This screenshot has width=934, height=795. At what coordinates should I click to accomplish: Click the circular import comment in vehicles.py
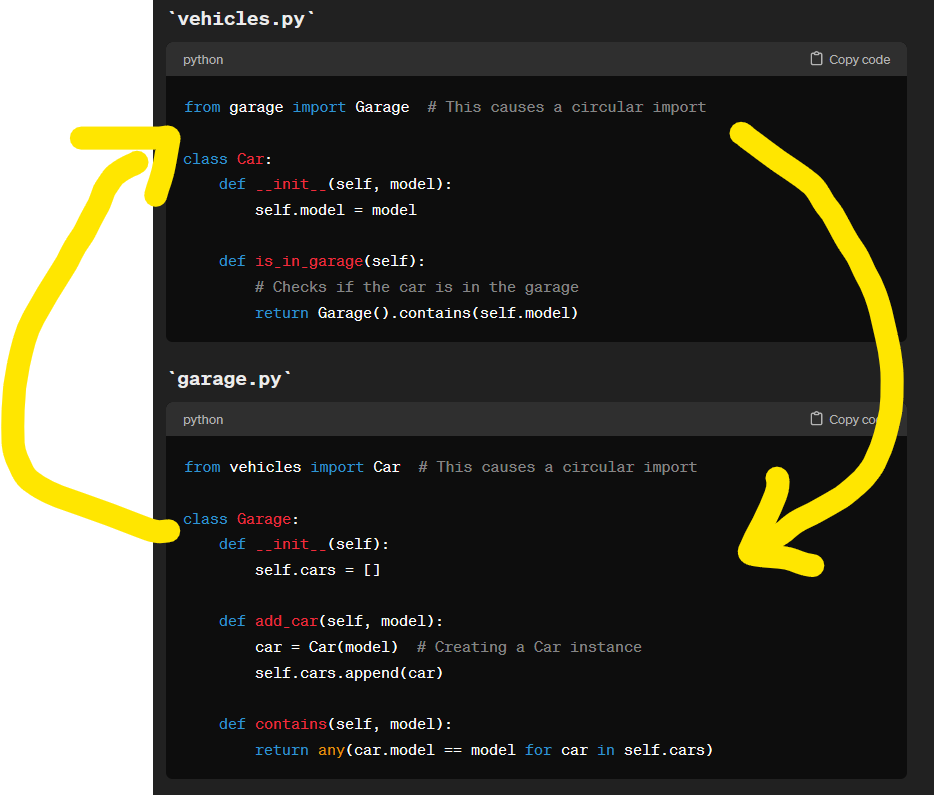point(566,107)
